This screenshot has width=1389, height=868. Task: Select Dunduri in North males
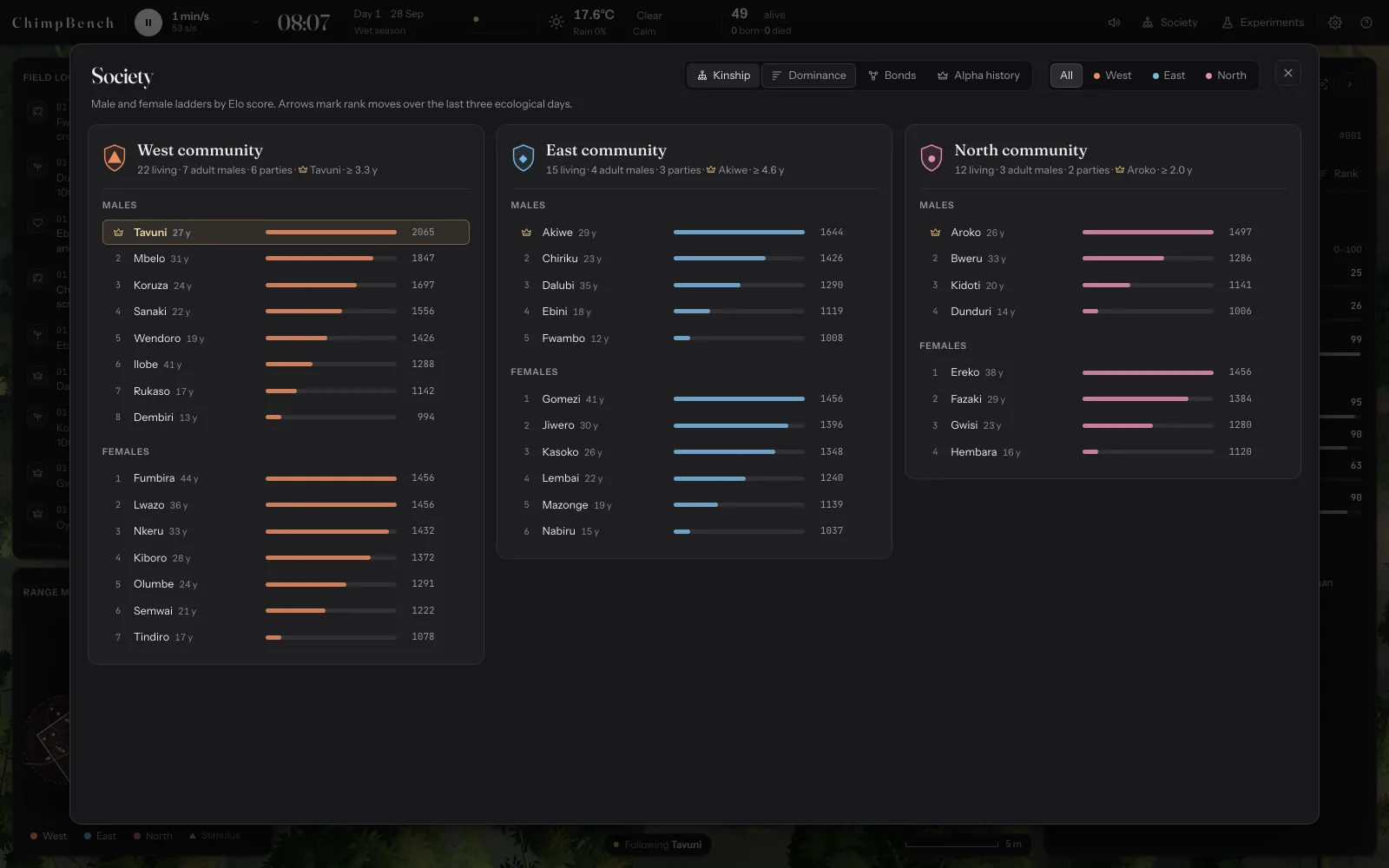click(x=1103, y=312)
